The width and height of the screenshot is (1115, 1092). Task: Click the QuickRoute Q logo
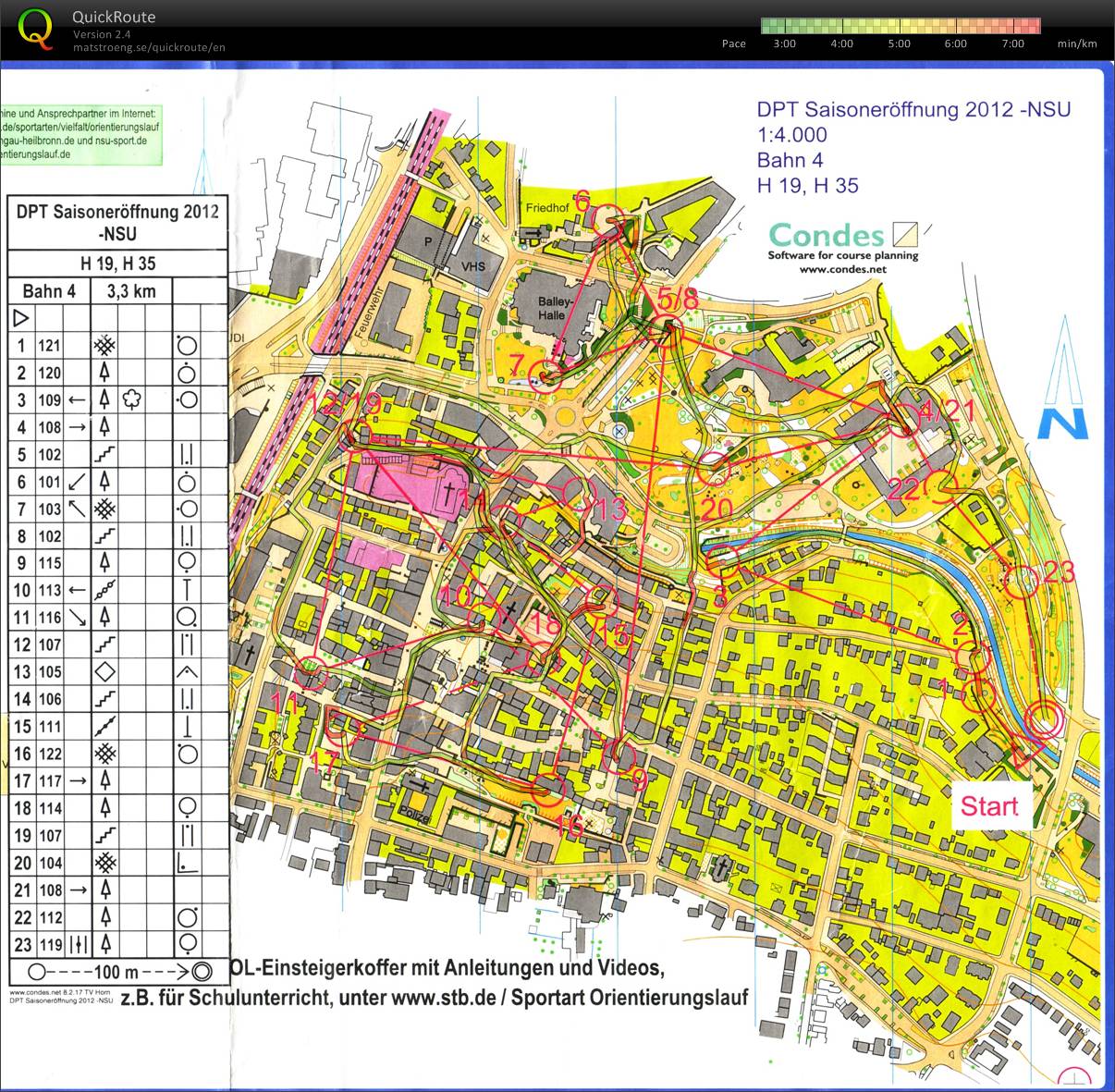(36, 28)
